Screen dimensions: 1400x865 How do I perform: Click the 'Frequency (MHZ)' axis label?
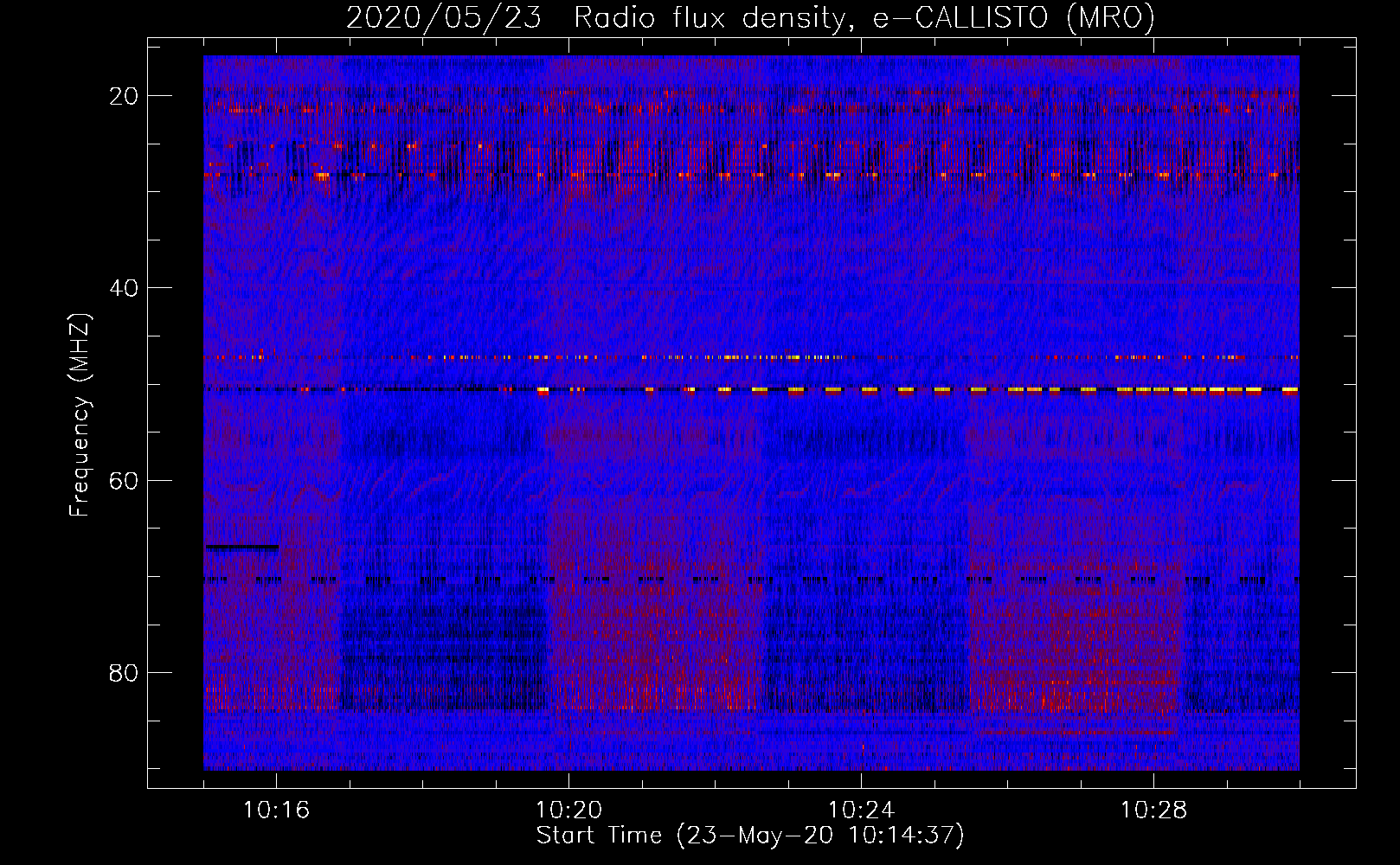click(80, 415)
